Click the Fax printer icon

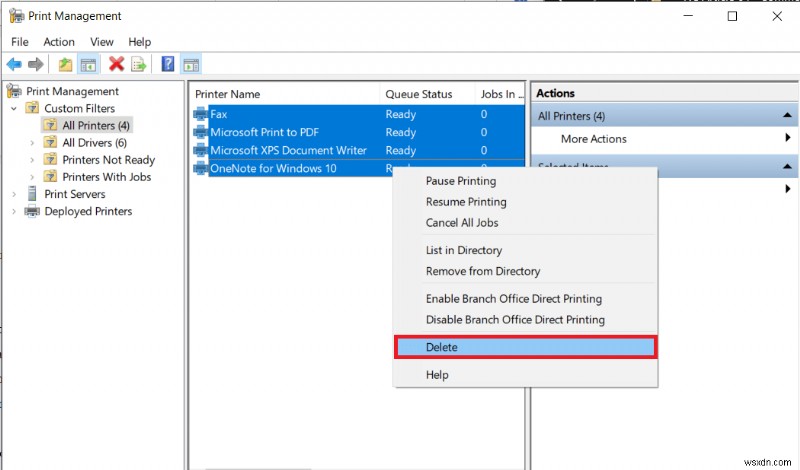201,114
